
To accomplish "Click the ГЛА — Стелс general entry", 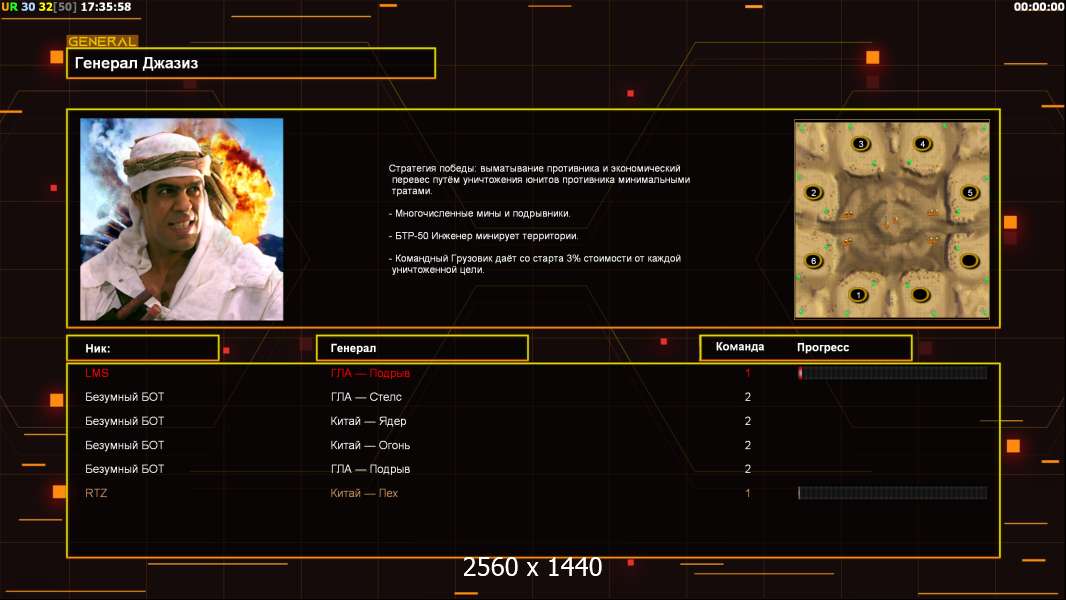I will (x=366, y=397).
